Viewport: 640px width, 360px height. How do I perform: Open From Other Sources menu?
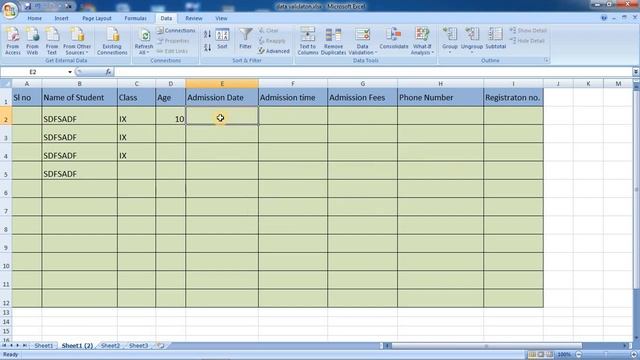[x=77, y=41]
